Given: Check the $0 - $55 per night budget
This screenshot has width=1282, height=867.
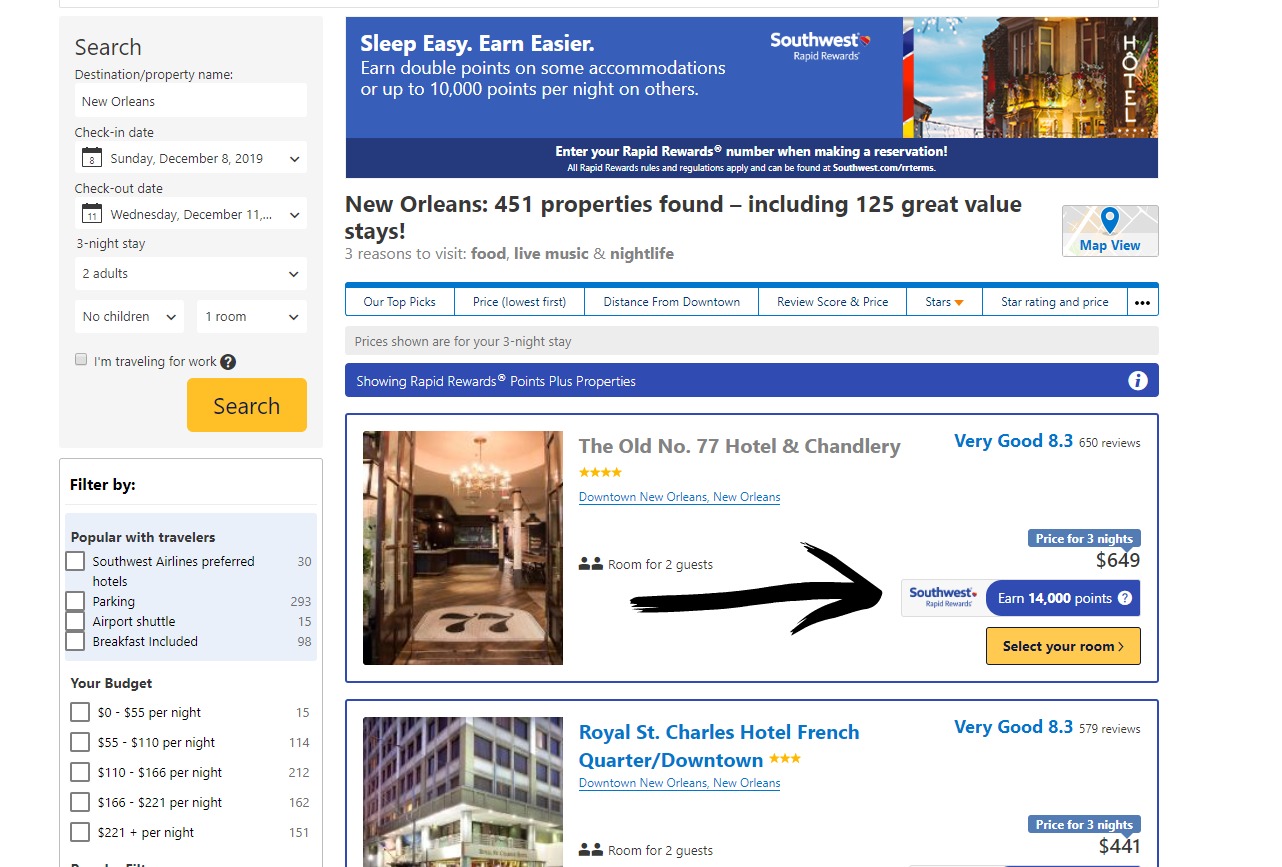Looking at the screenshot, I should tap(80, 712).
